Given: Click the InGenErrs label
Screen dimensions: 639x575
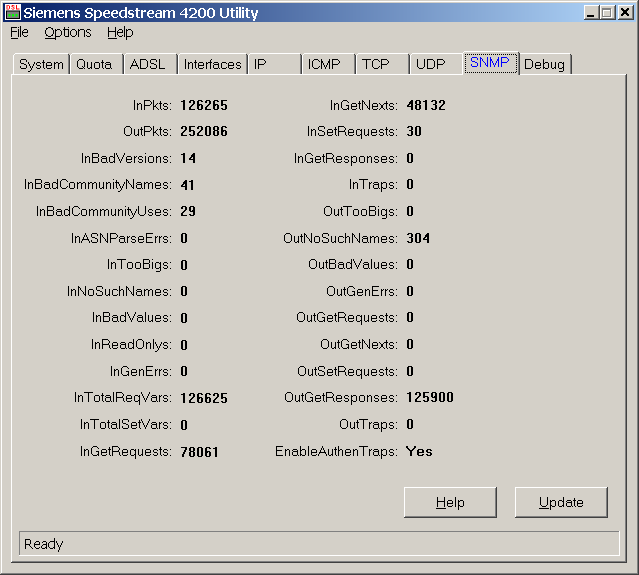Looking at the screenshot, I should pyautogui.click(x=141, y=371).
